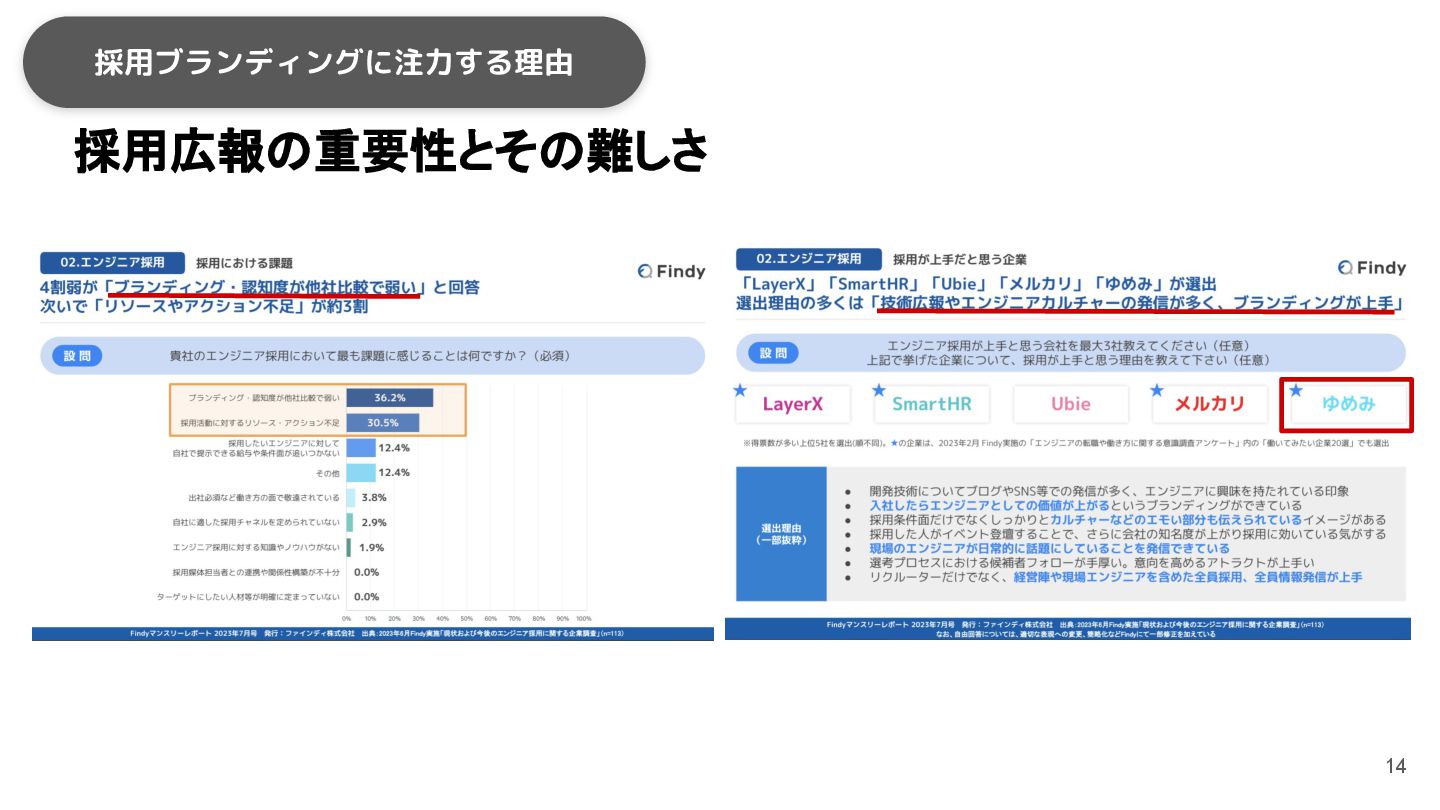
Task: Click the blue star beside the SmartHR card
Action: [879, 390]
